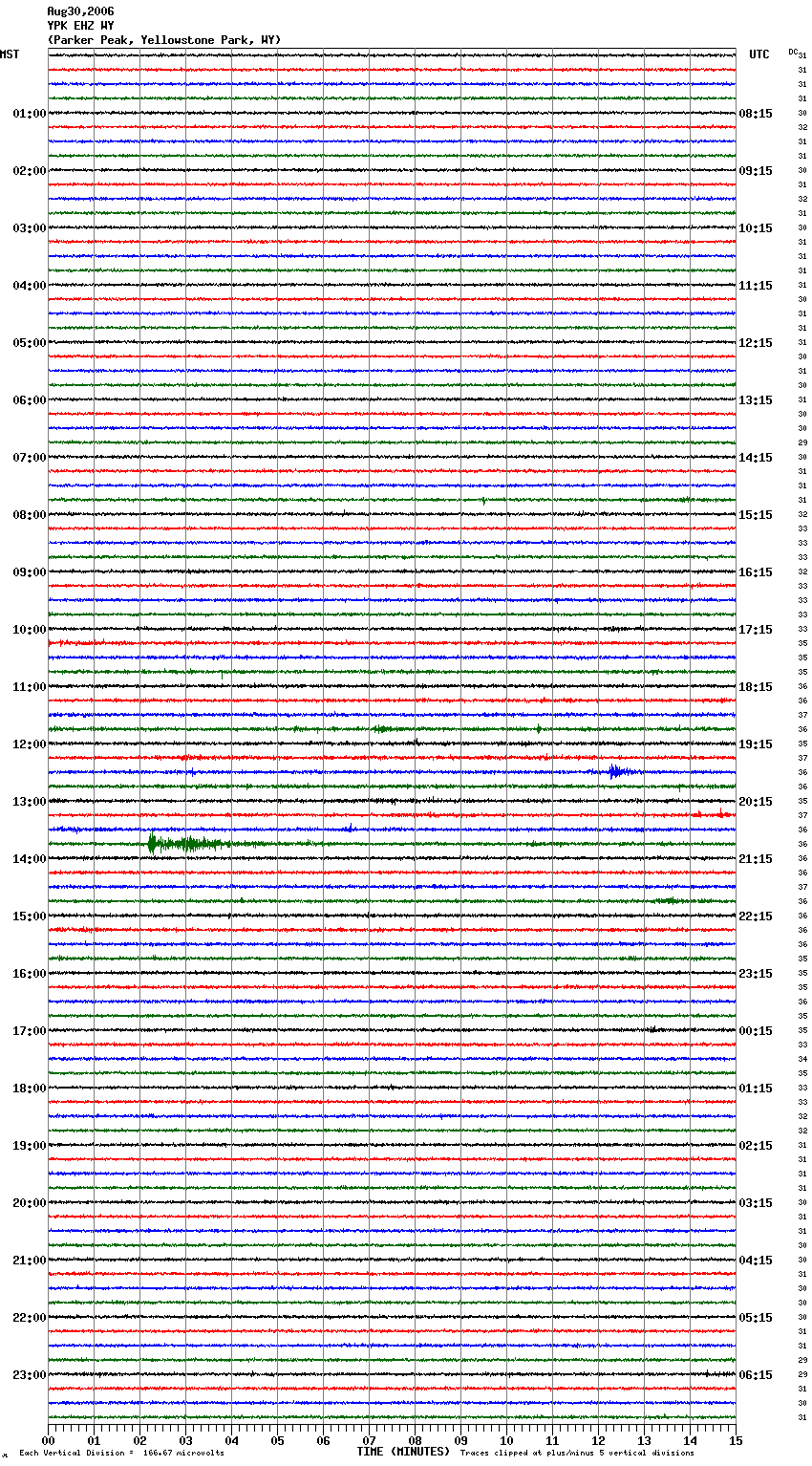
Task: Select the 19:00 MST time label
Action: click(29, 1146)
